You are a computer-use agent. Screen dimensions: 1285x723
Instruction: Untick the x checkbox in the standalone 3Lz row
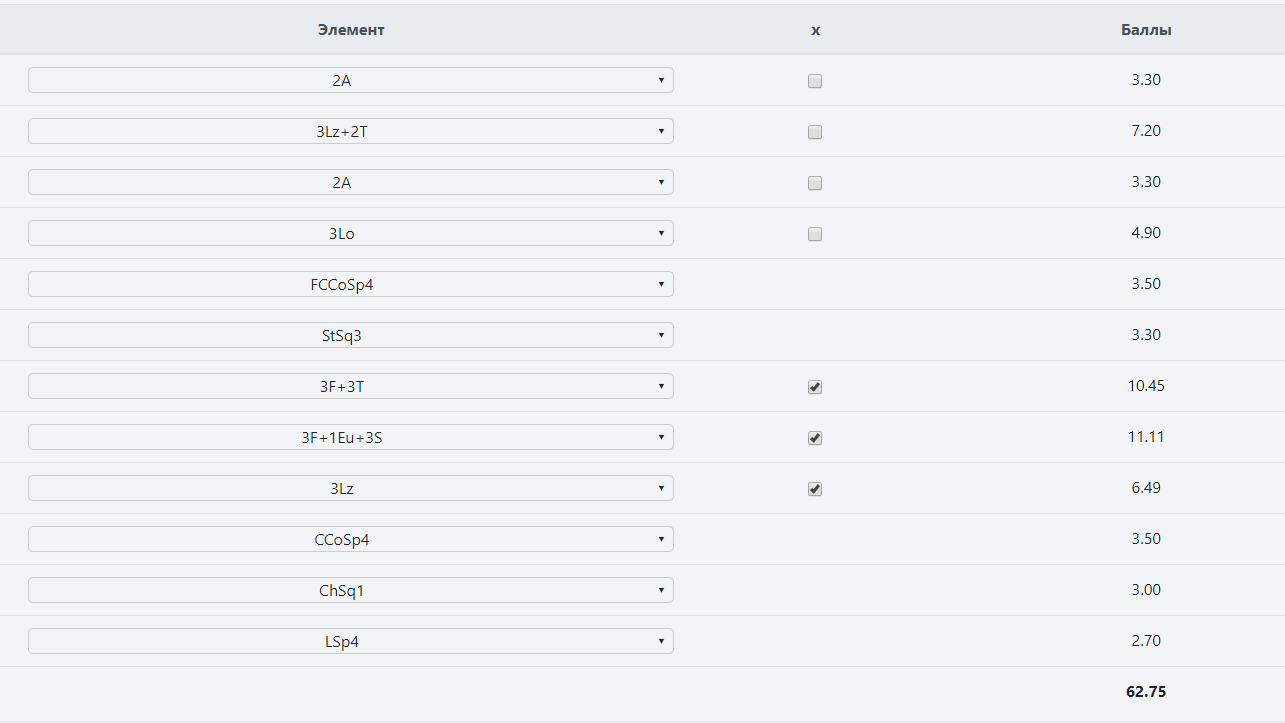(815, 489)
